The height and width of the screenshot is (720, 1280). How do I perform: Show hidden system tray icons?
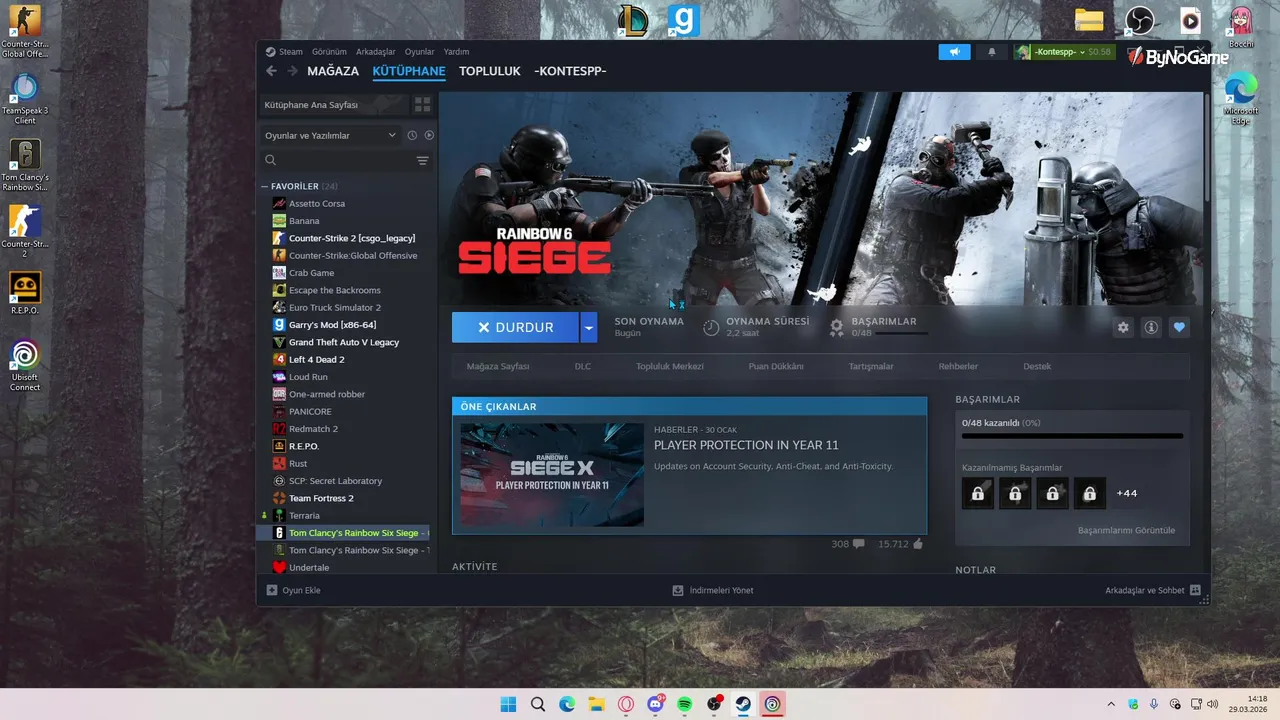click(1110, 704)
